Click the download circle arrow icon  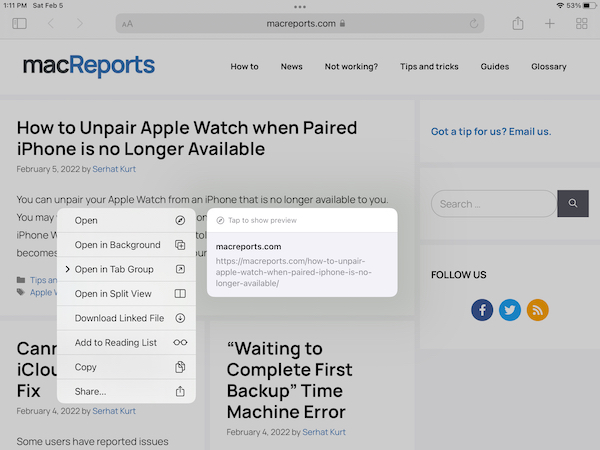[x=180, y=318]
